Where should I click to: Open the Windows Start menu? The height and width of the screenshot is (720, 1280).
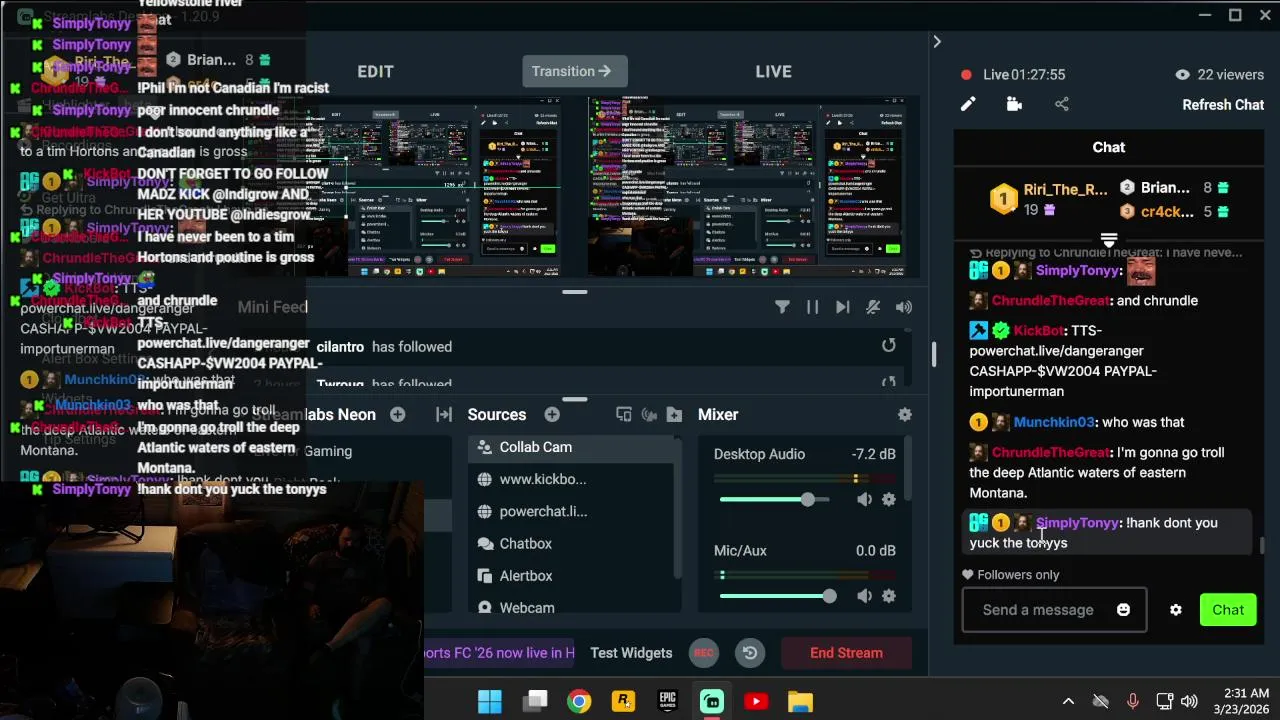(489, 702)
